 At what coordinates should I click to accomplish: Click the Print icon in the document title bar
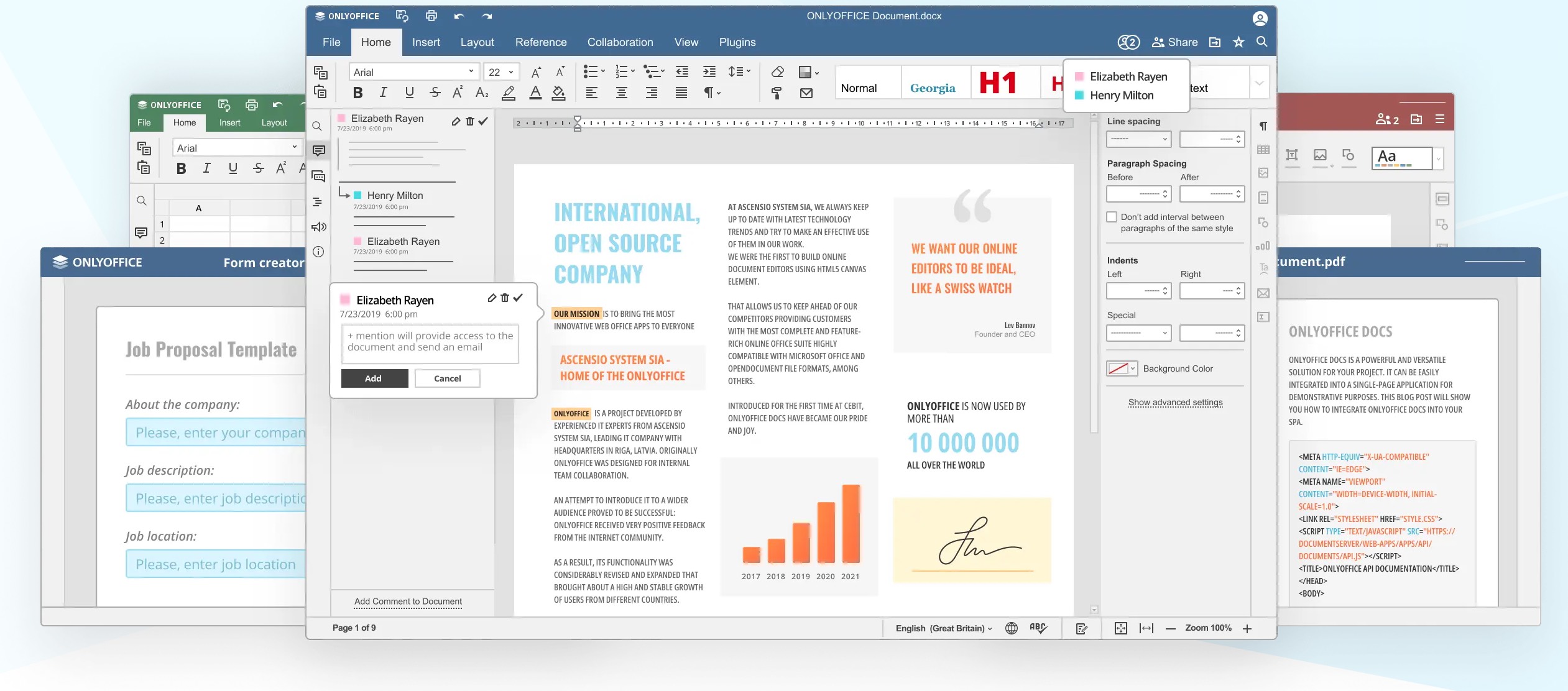(x=431, y=16)
